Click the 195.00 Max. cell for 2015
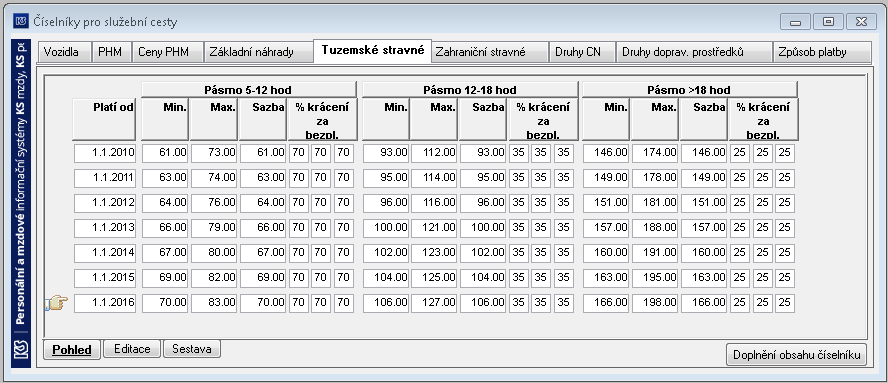This screenshot has height=383, width=888. pyautogui.click(x=655, y=278)
